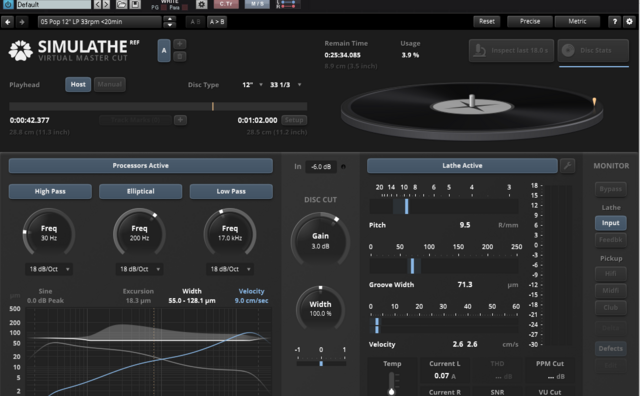Open preset folder icon in host bar
Image resolution: width=640 pixels, height=396 pixels.
point(121,4)
